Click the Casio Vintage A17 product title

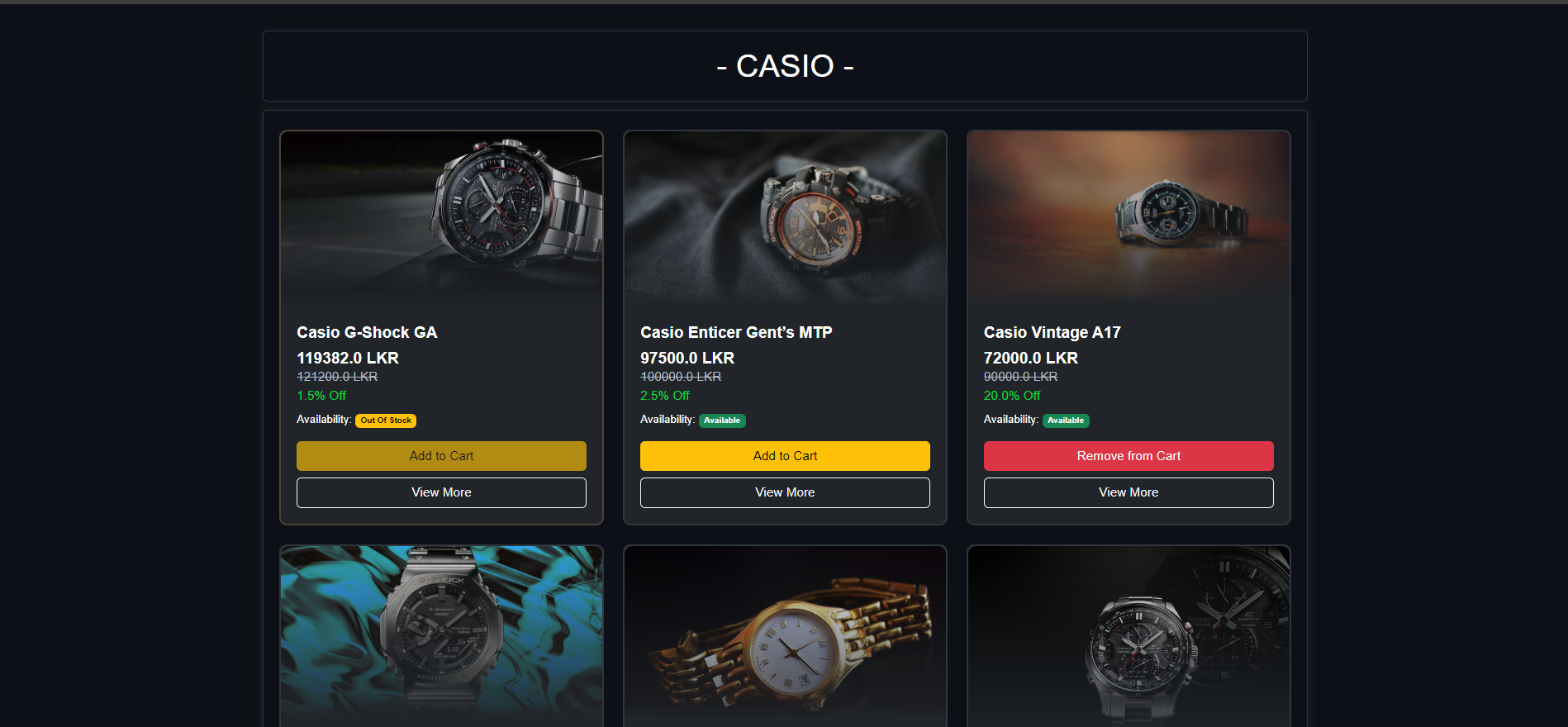click(x=1052, y=332)
